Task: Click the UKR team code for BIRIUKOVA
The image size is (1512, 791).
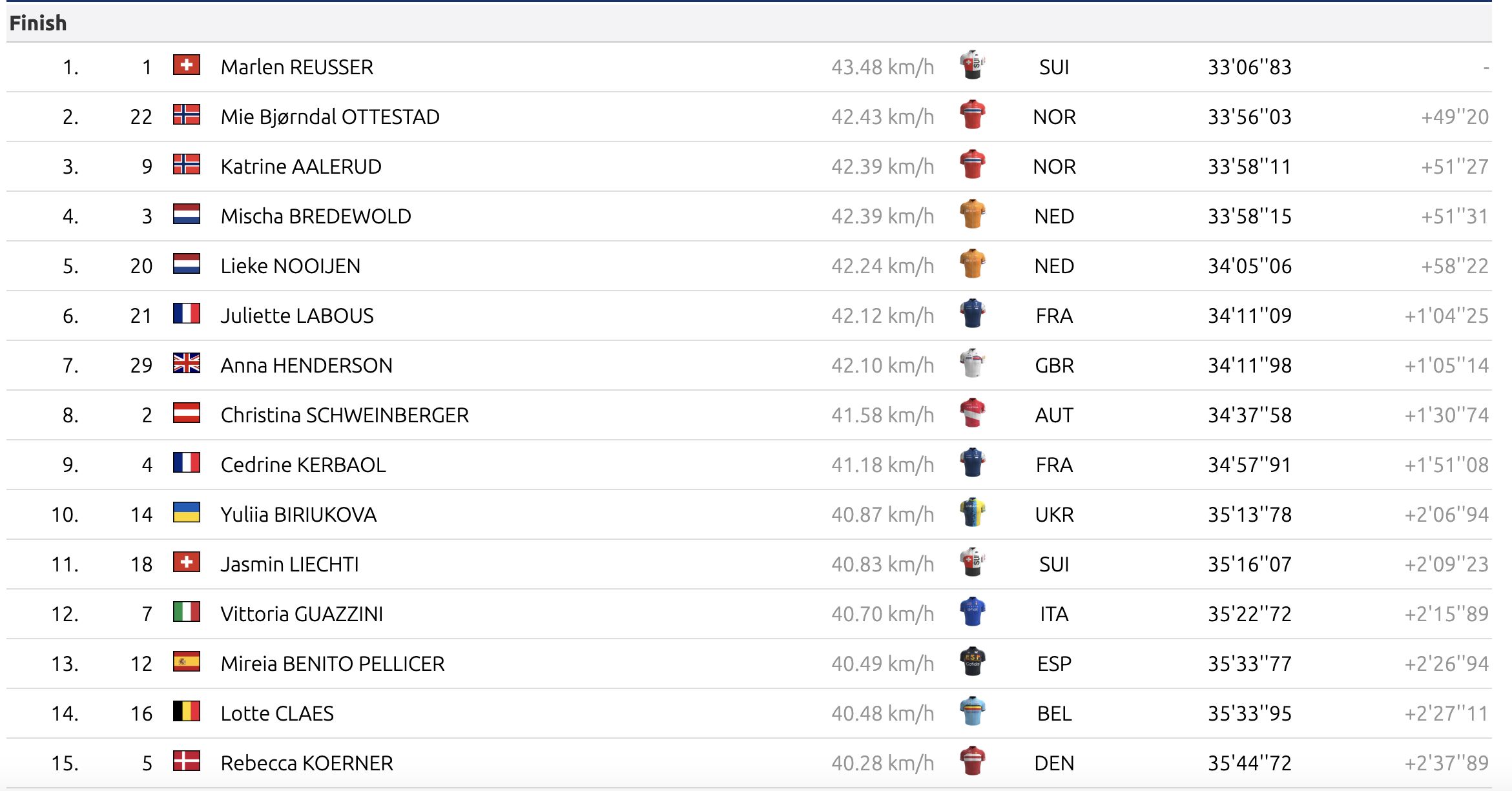Action: [x=1054, y=515]
